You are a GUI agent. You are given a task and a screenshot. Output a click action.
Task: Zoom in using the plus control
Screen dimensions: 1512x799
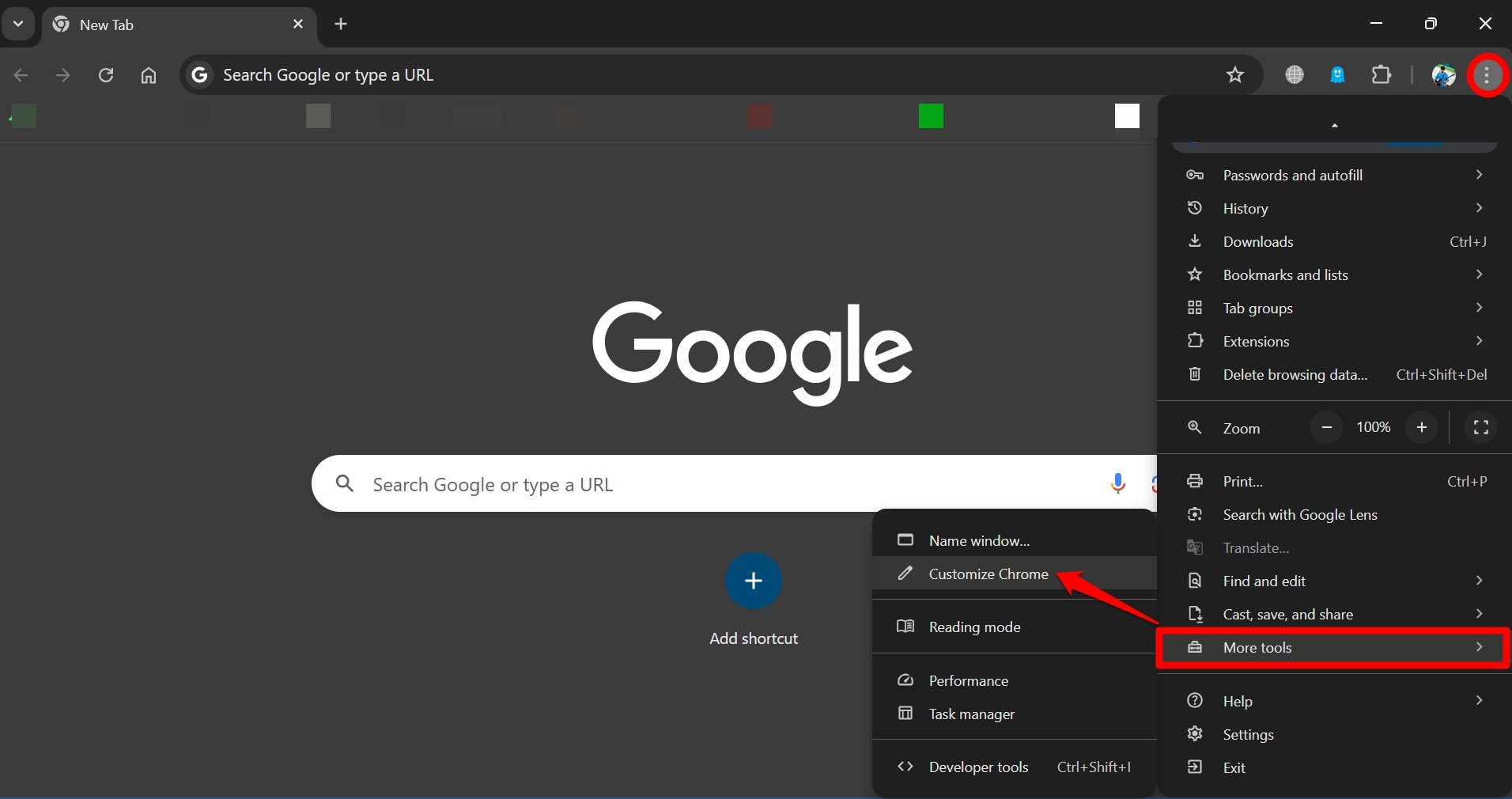(1422, 428)
